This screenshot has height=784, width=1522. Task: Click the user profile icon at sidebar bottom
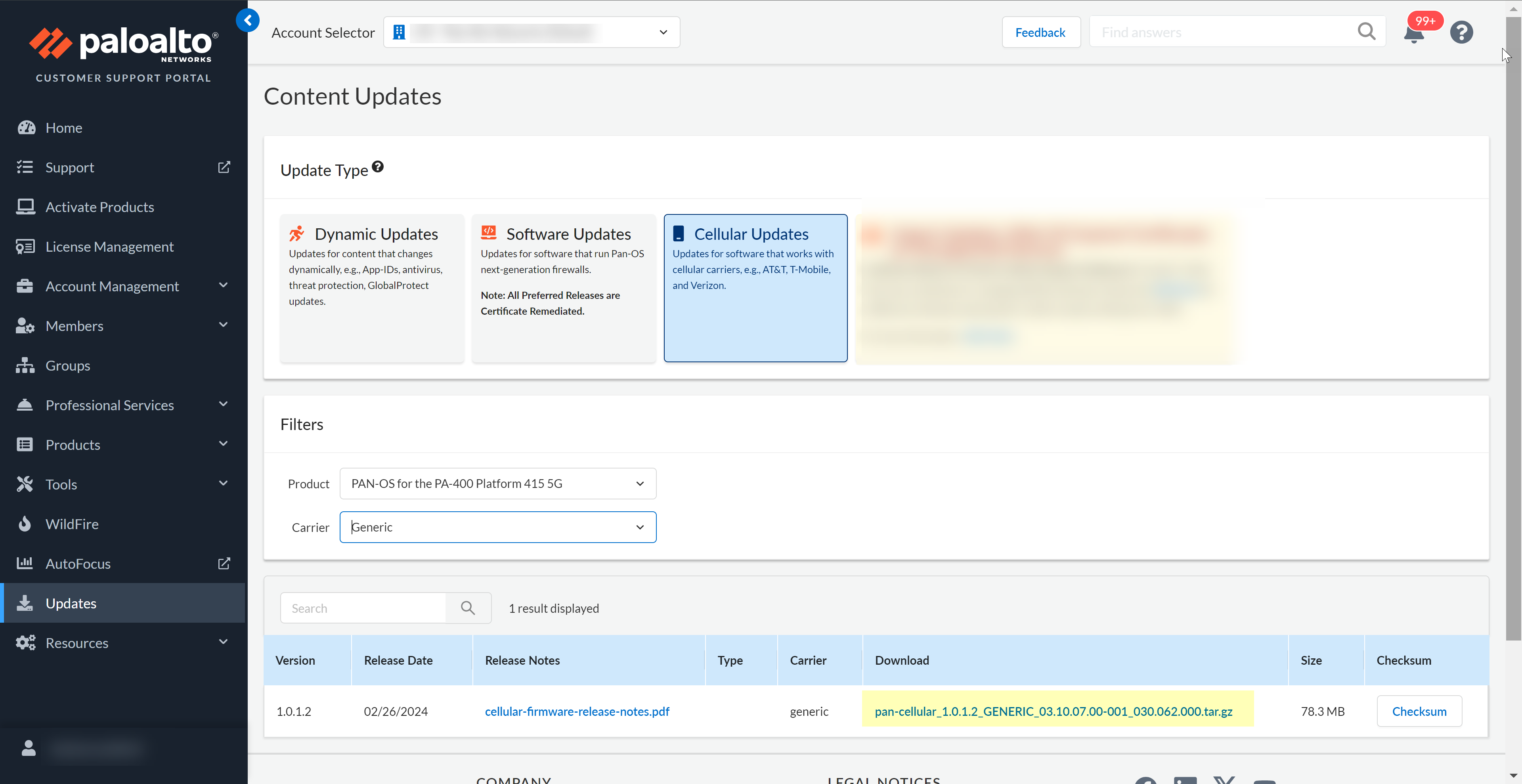point(29,749)
